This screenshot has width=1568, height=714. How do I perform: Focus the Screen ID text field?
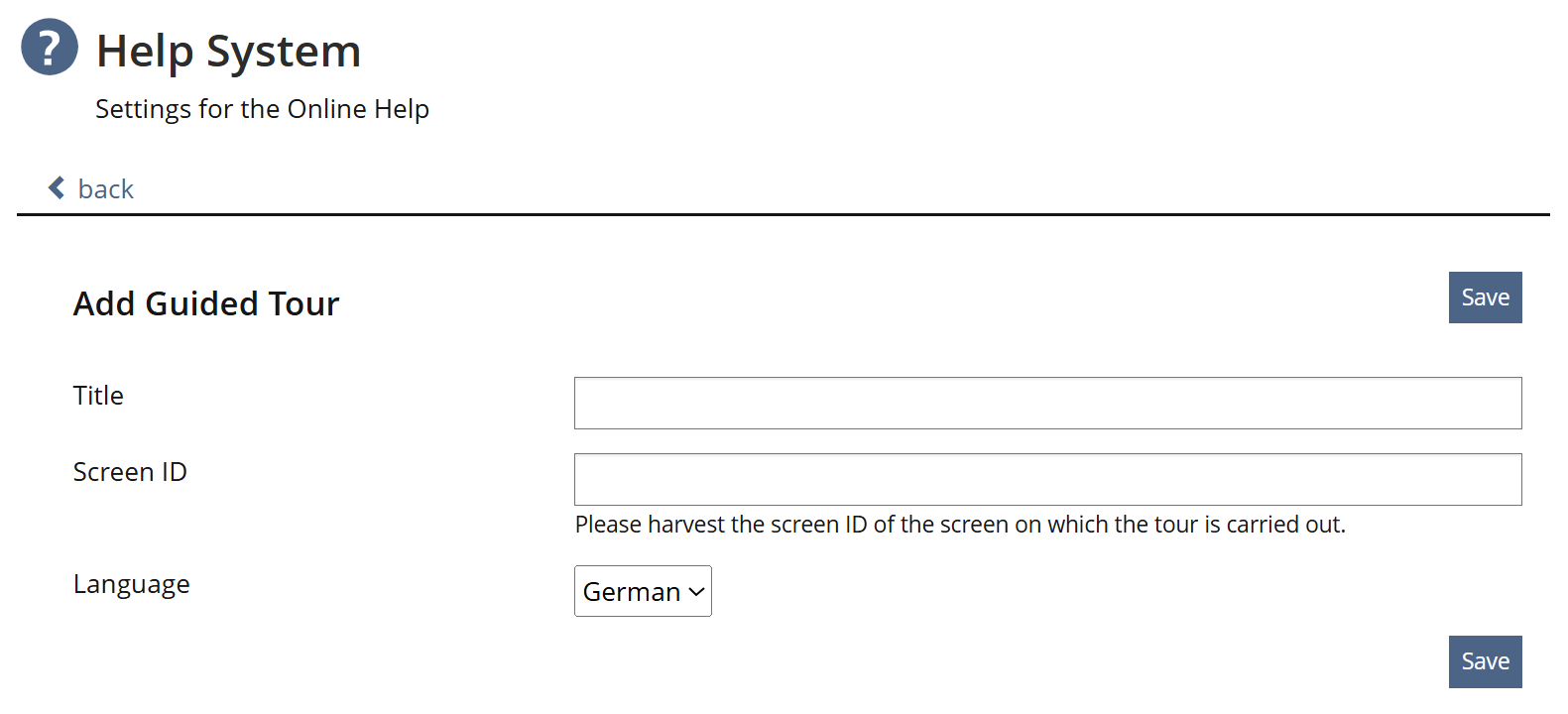click(x=1047, y=479)
